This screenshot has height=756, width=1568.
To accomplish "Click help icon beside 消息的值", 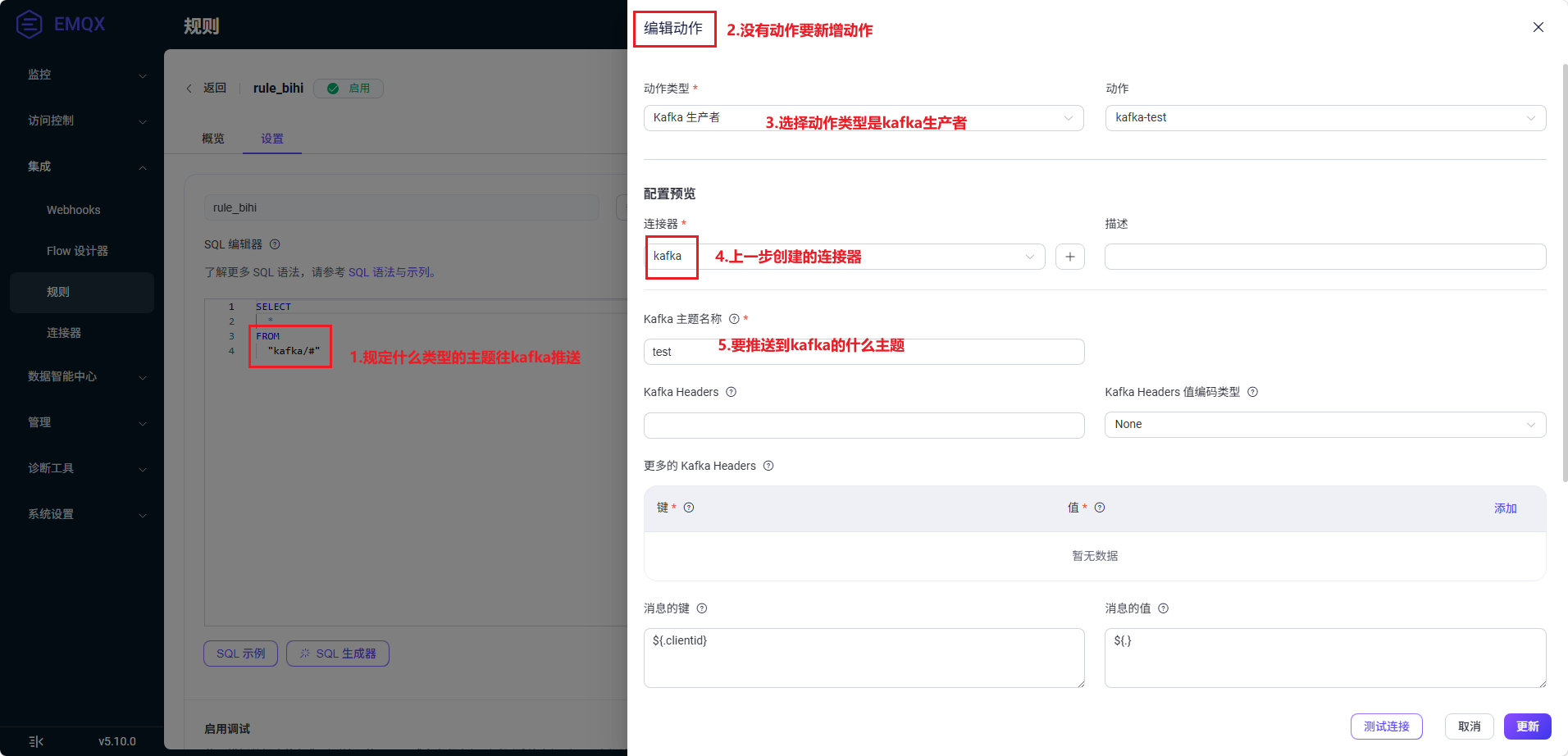I will coord(1163,608).
